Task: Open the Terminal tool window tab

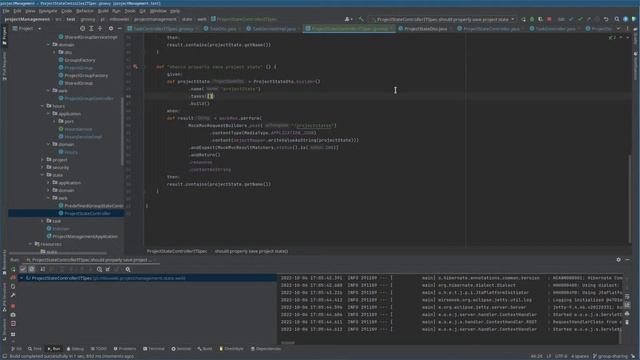Action: [153, 349]
